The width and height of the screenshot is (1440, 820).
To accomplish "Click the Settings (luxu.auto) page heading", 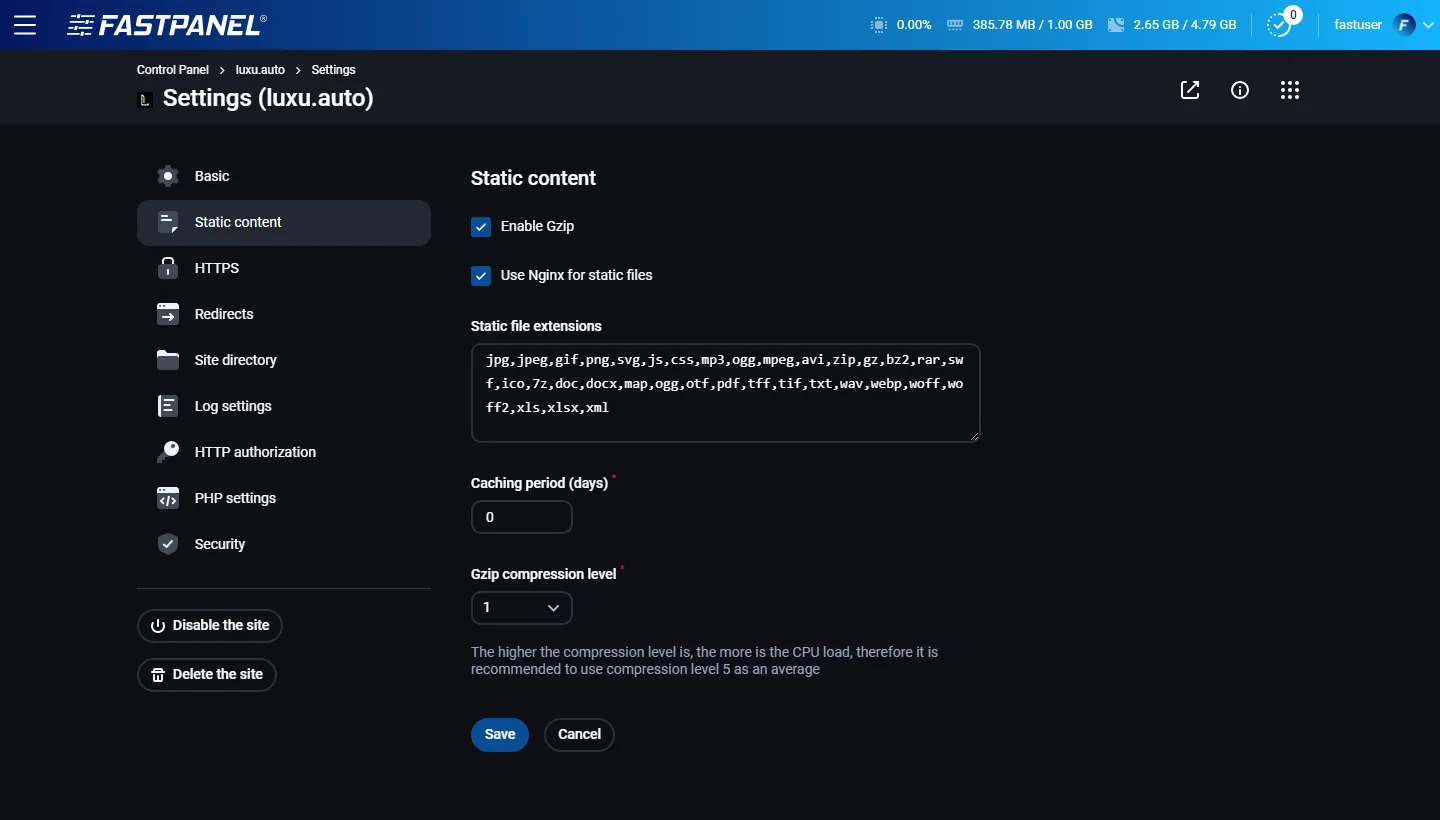I will [x=268, y=98].
